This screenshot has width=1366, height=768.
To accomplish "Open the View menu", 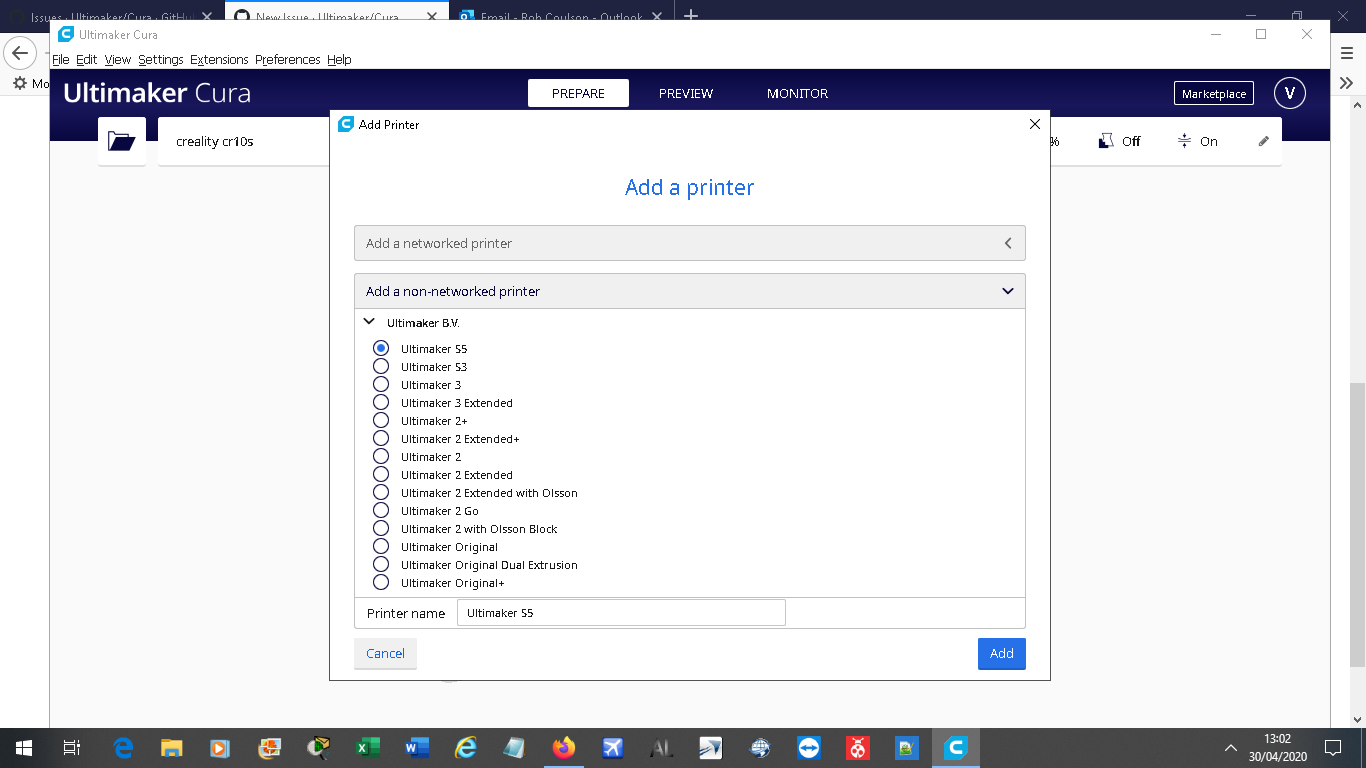I will click(118, 60).
